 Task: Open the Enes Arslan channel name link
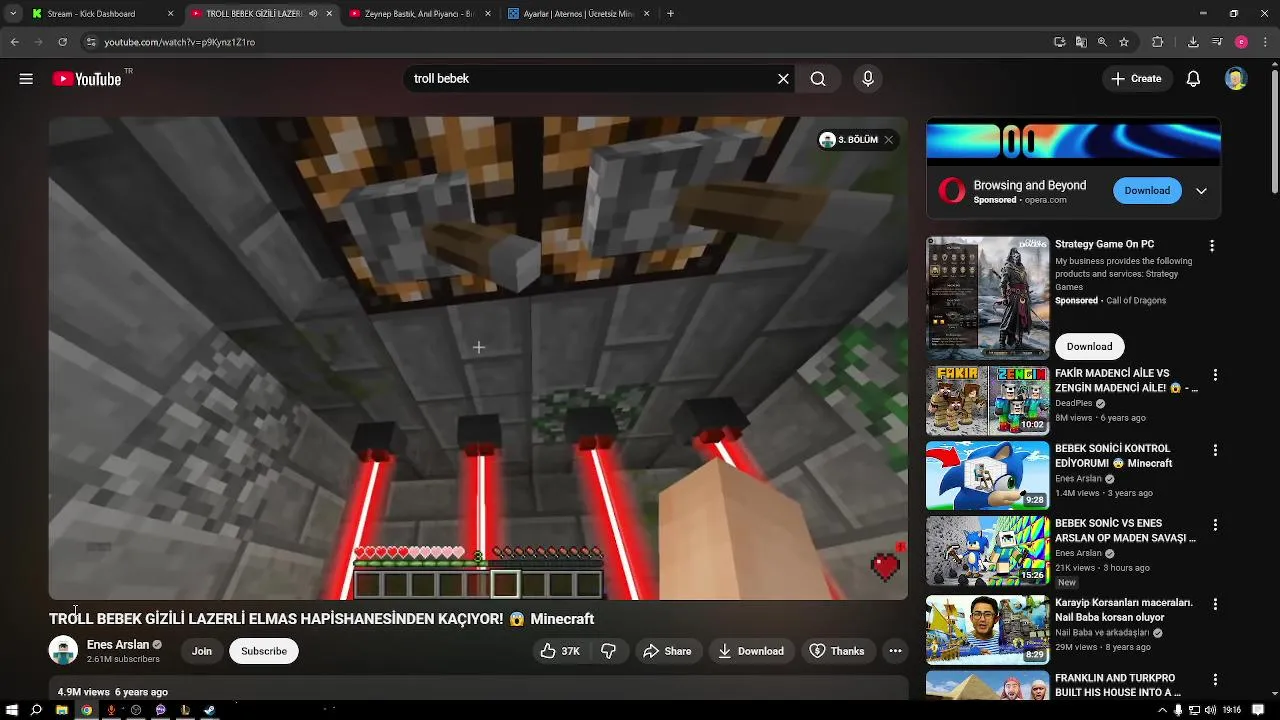point(118,645)
